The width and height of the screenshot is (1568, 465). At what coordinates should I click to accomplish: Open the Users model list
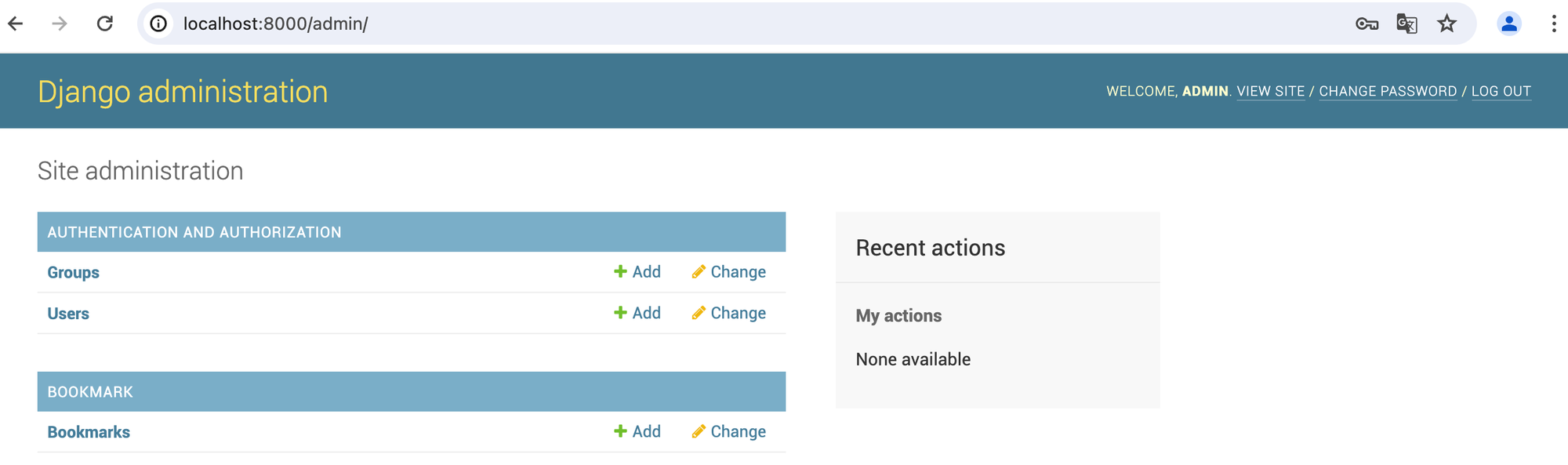tap(68, 314)
